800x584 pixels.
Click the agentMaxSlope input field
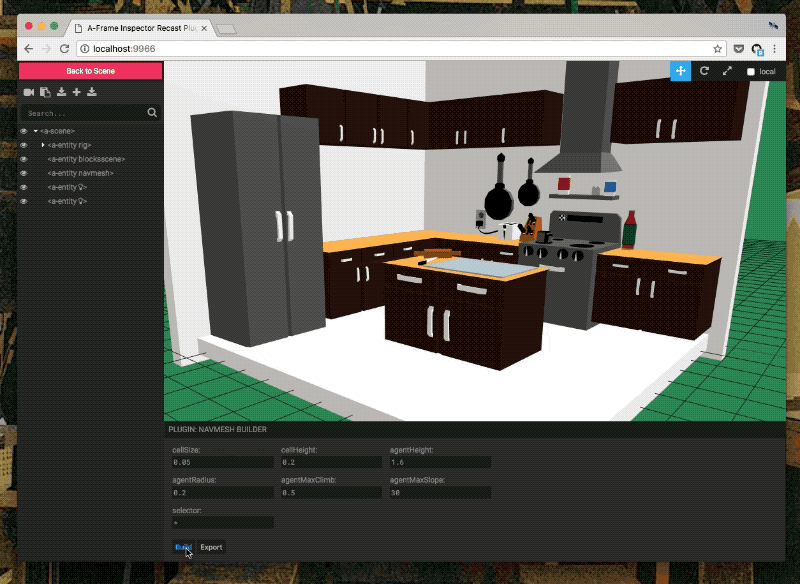click(x=438, y=492)
